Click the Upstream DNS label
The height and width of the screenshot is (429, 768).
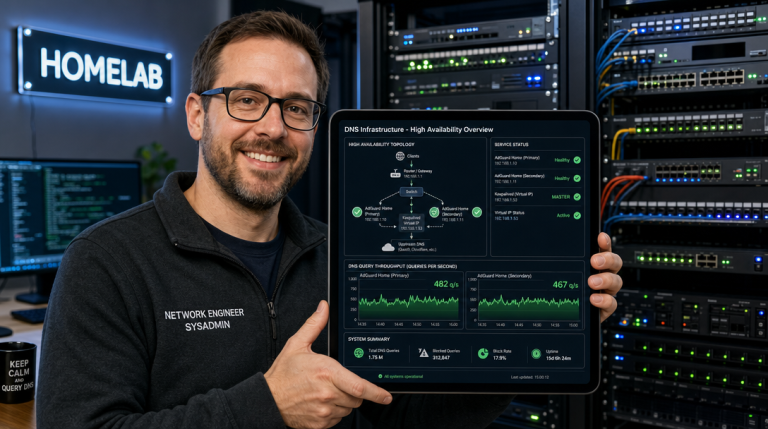coord(411,244)
